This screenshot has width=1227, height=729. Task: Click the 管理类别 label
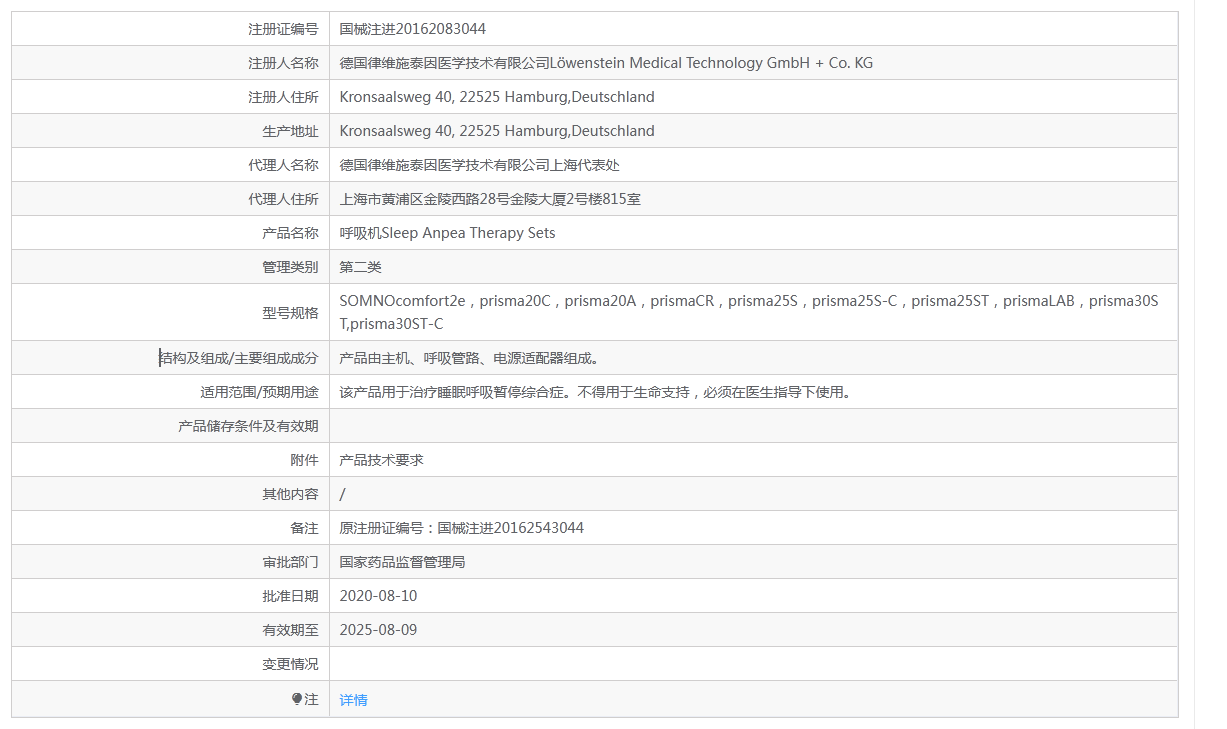click(290, 267)
